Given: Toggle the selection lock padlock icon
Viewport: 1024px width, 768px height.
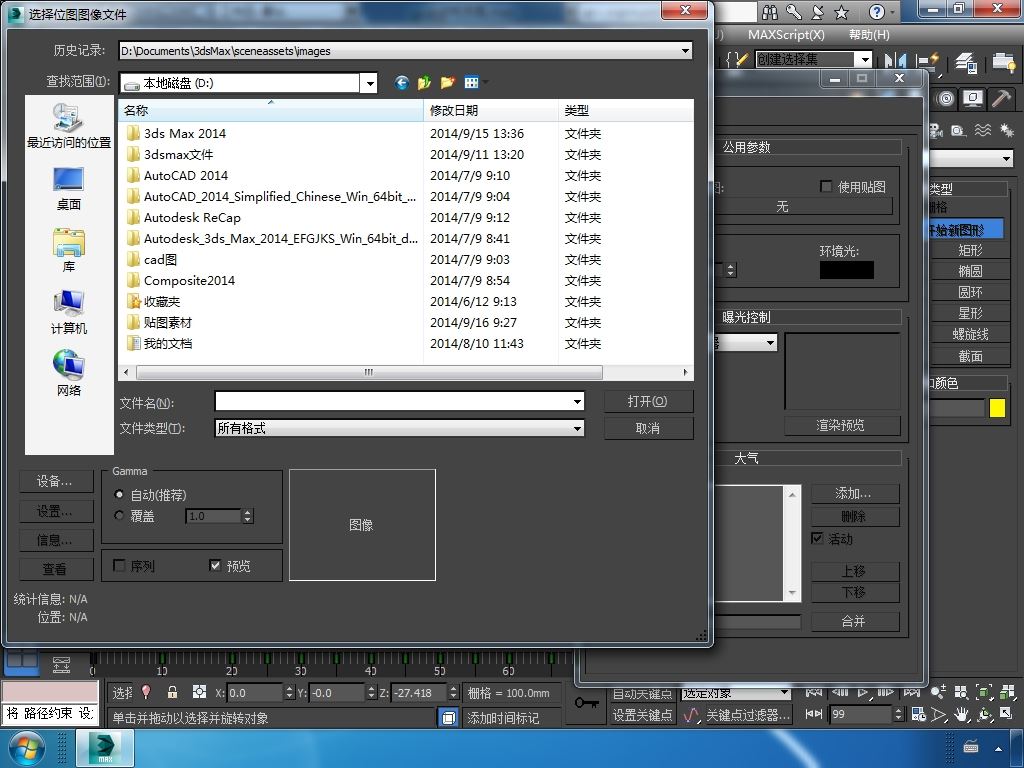Looking at the screenshot, I should point(172,692).
